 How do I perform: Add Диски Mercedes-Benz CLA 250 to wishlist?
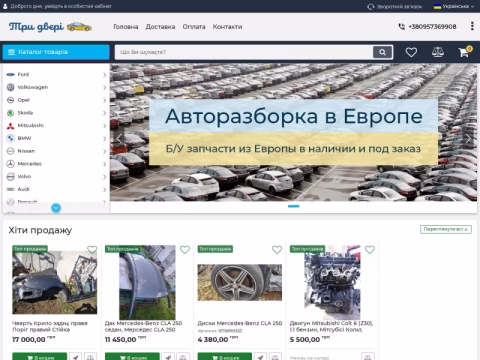277,249
